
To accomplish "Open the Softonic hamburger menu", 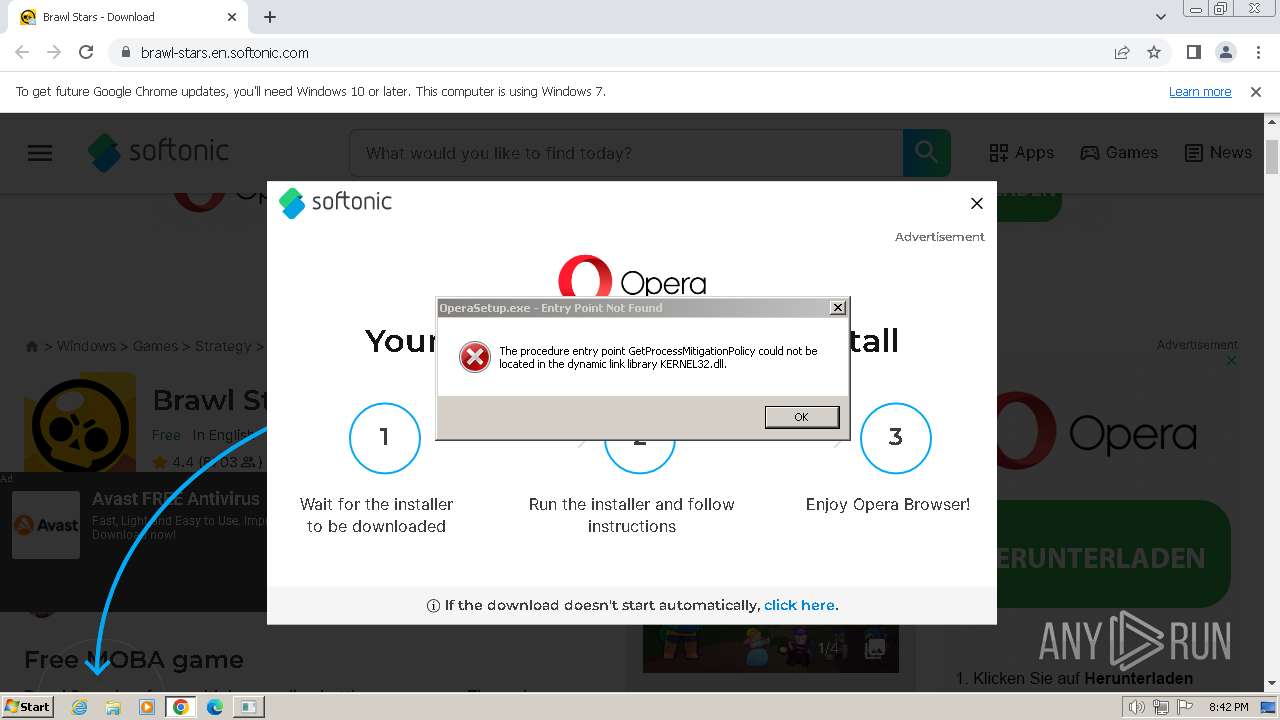I will tap(40, 153).
